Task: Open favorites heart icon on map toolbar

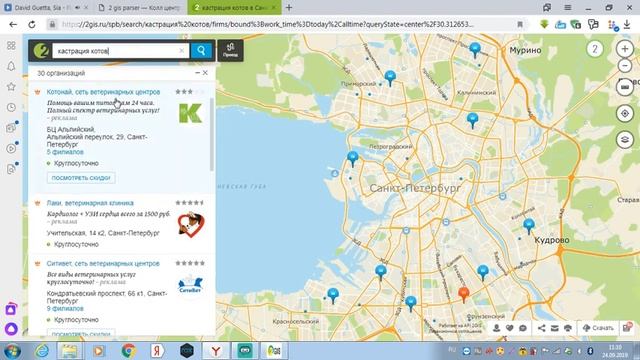Action: click(509, 328)
